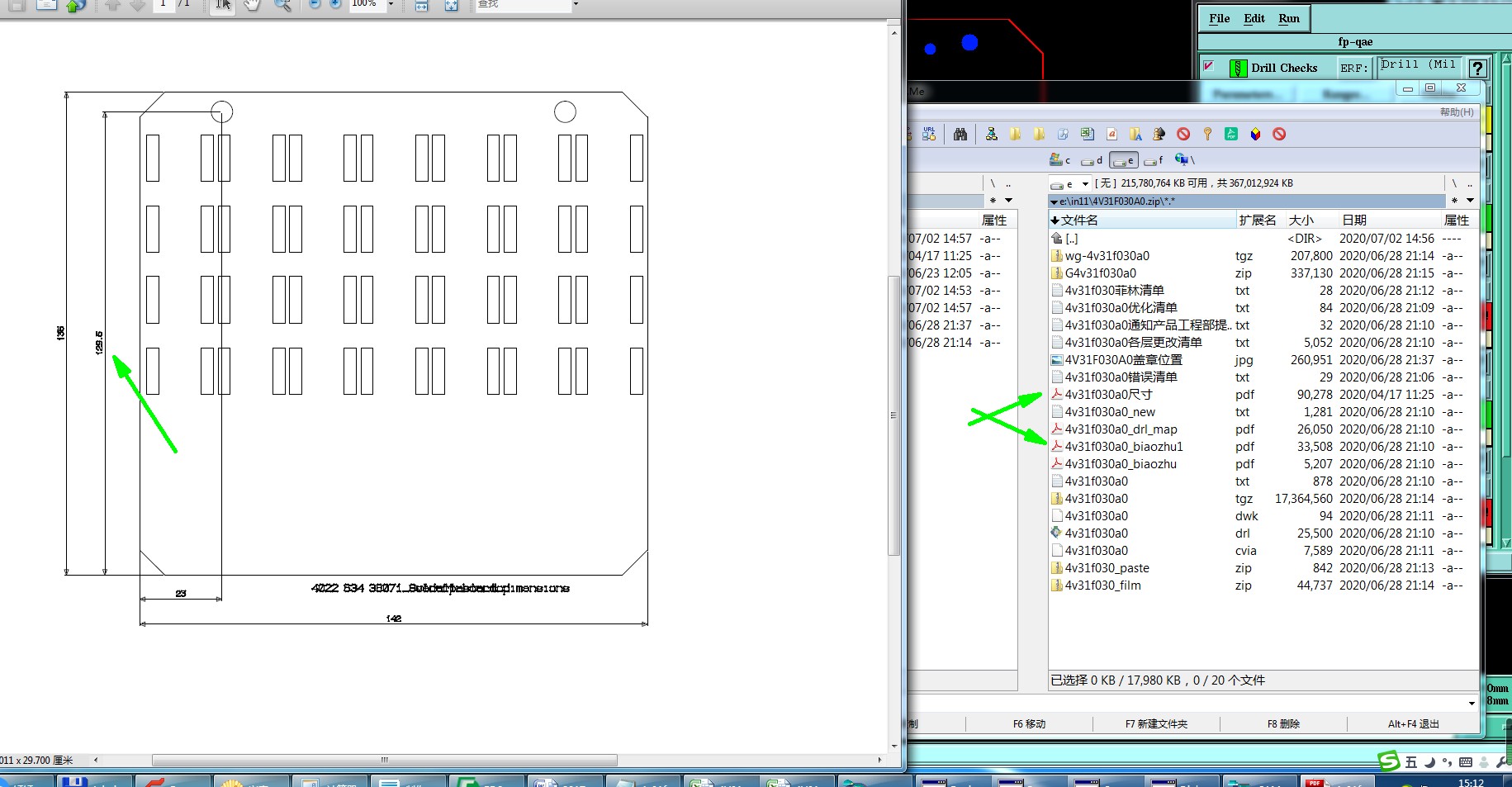Click F7 新建文件夹 button

click(1156, 724)
